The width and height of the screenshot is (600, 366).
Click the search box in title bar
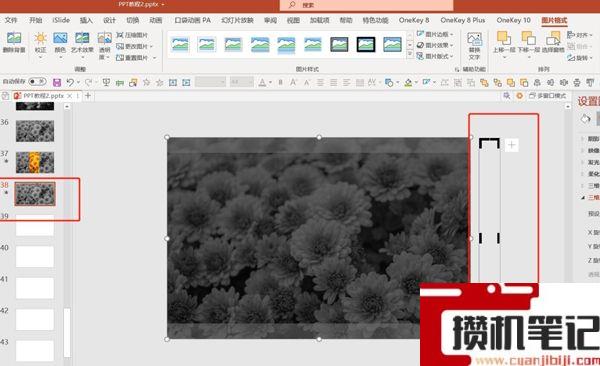pyautogui.click(x=367, y=5)
